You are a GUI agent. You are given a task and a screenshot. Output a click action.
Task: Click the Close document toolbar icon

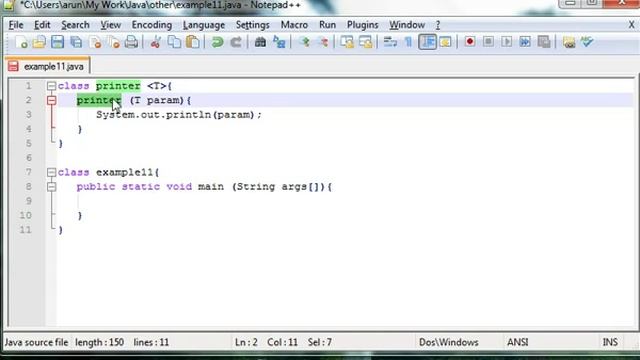pyautogui.click(x=95, y=42)
